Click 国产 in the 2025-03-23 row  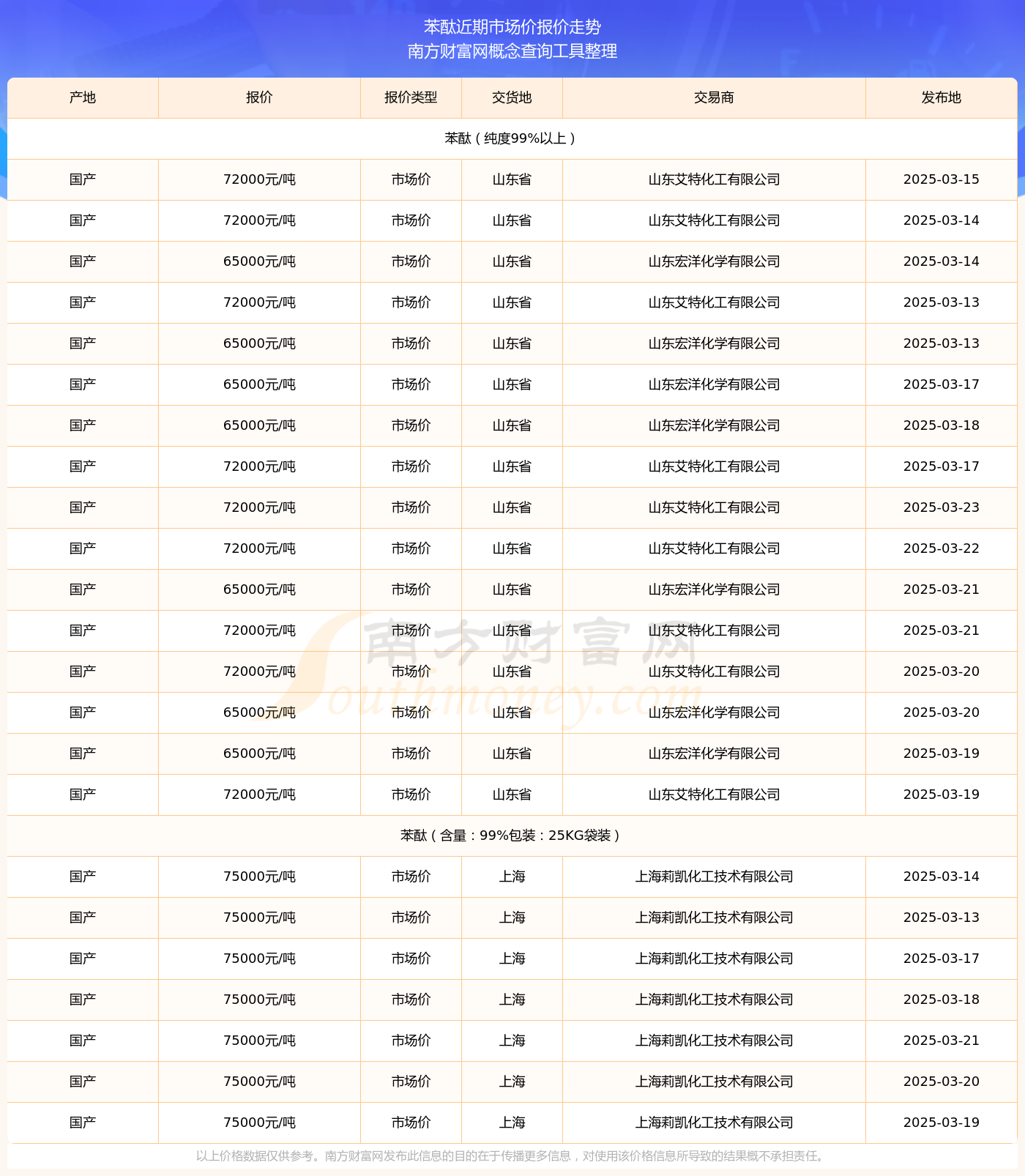point(83,507)
